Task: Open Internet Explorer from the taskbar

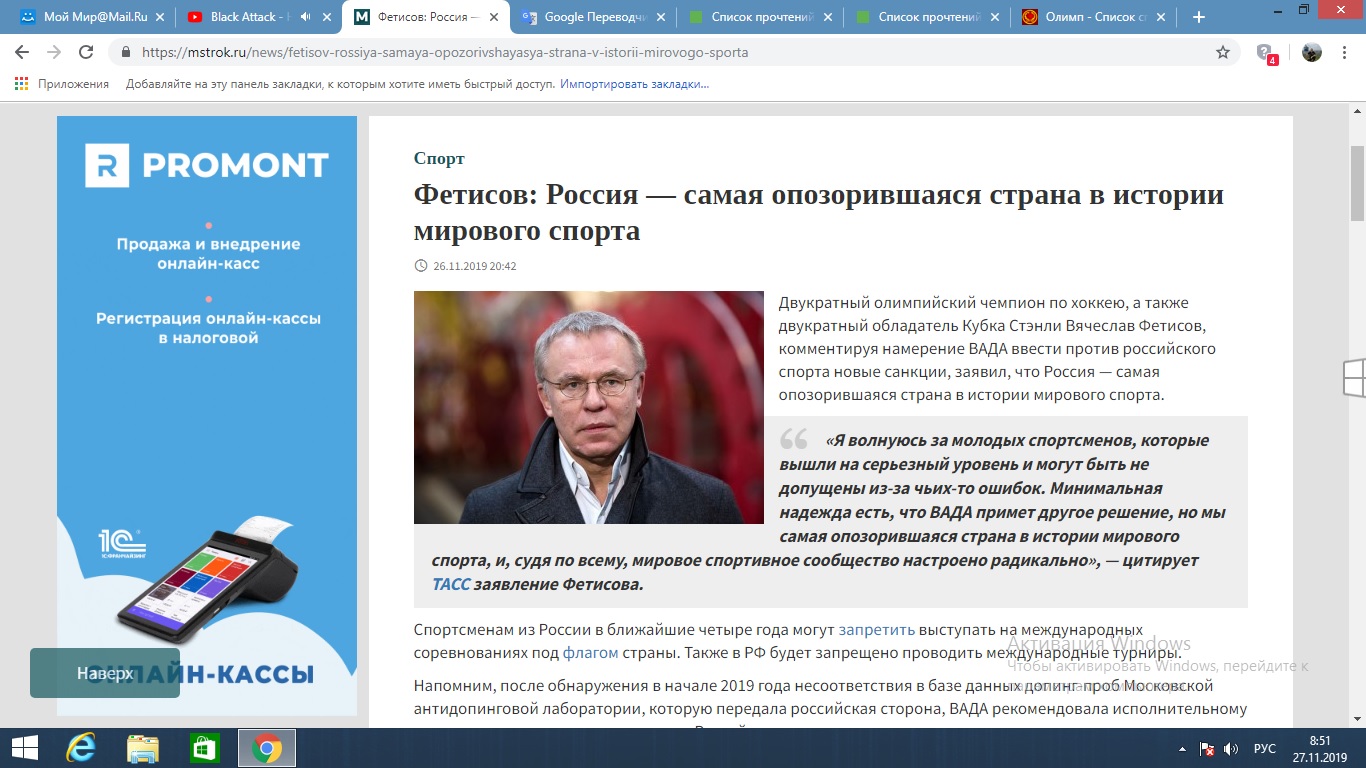Action: (x=80, y=748)
